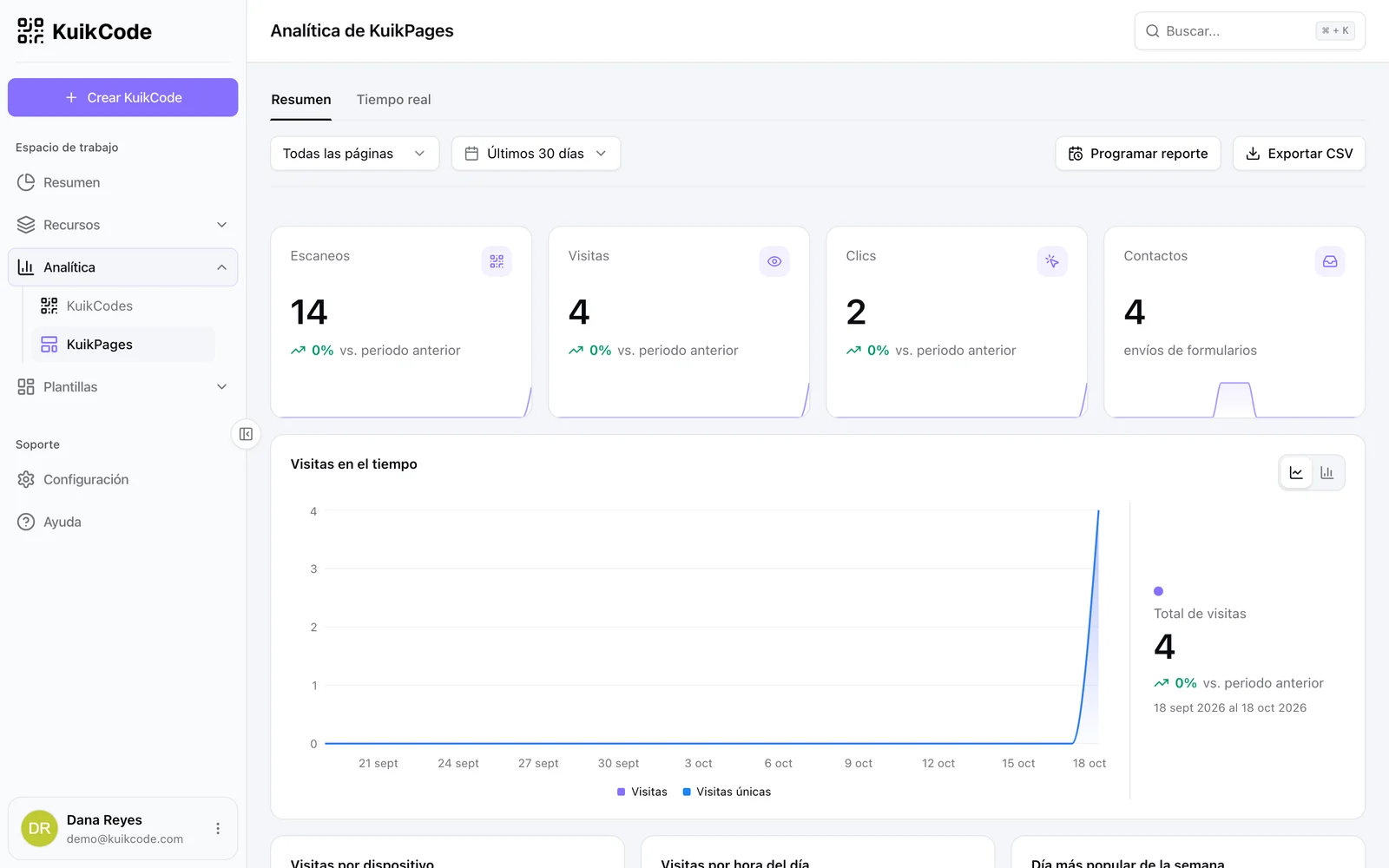Click the QR icon beside KuikCodes

tap(49, 306)
